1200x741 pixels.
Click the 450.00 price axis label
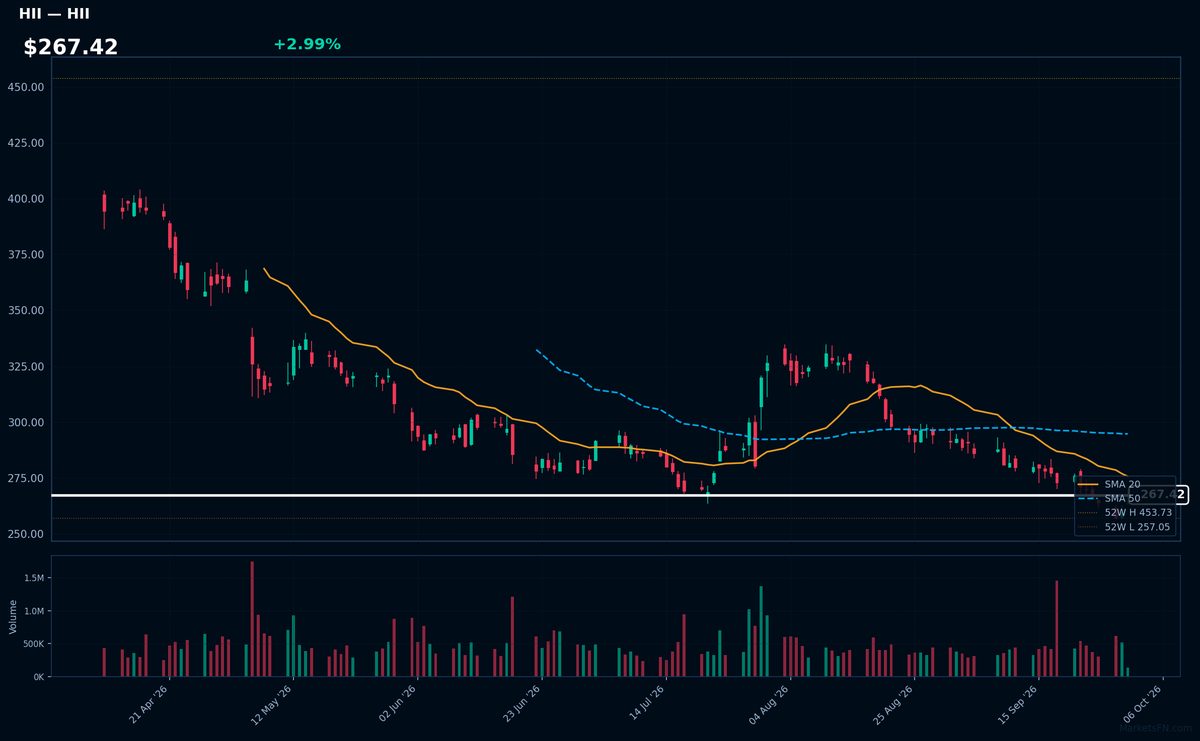pos(25,87)
